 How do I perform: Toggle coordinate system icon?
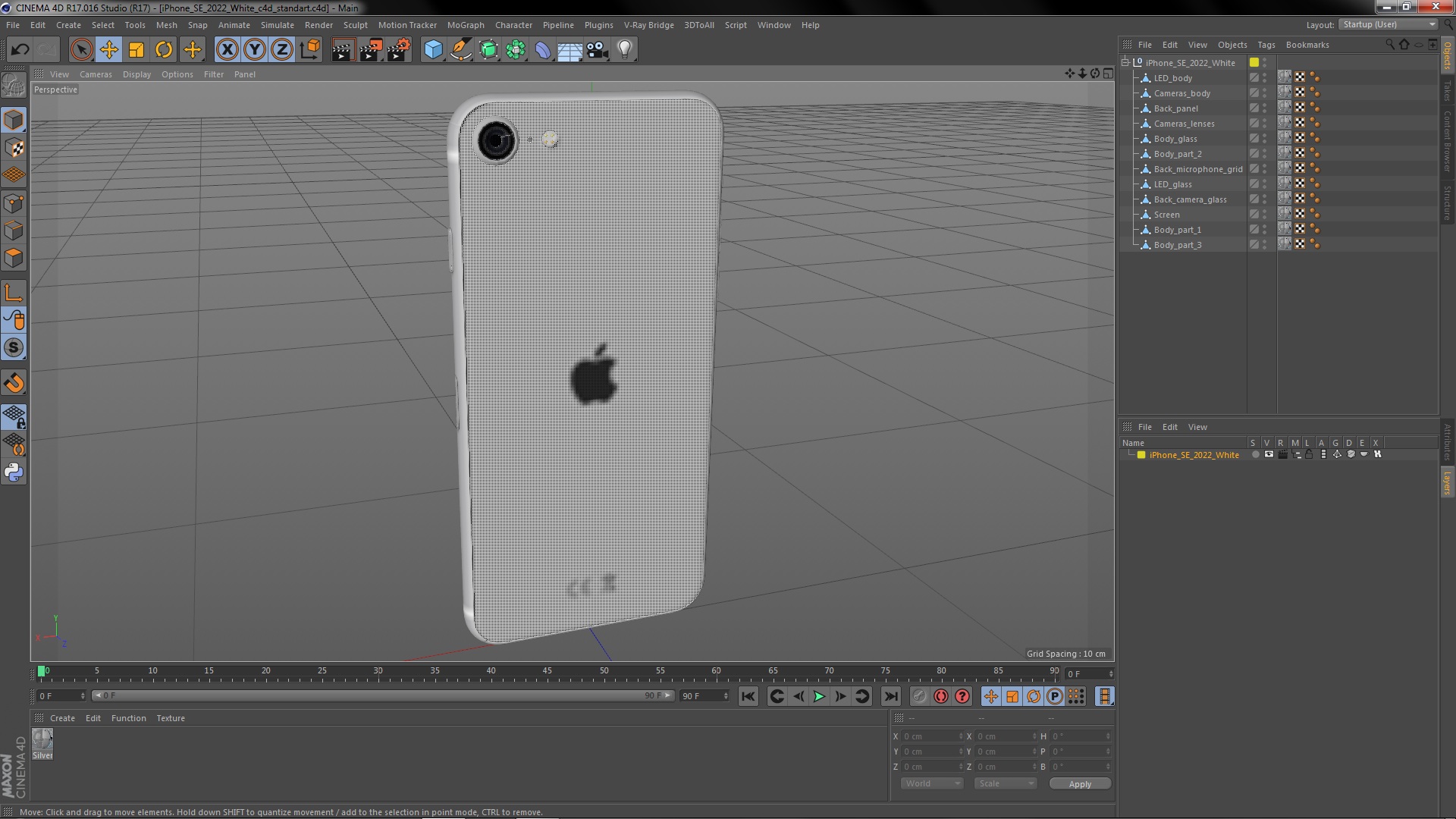tap(309, 50)
